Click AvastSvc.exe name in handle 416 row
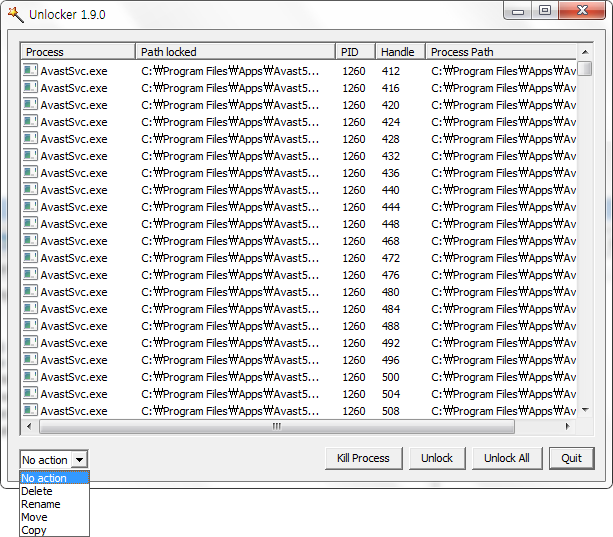This screenshot has width=613, height=537. click(x=74, y=88)
